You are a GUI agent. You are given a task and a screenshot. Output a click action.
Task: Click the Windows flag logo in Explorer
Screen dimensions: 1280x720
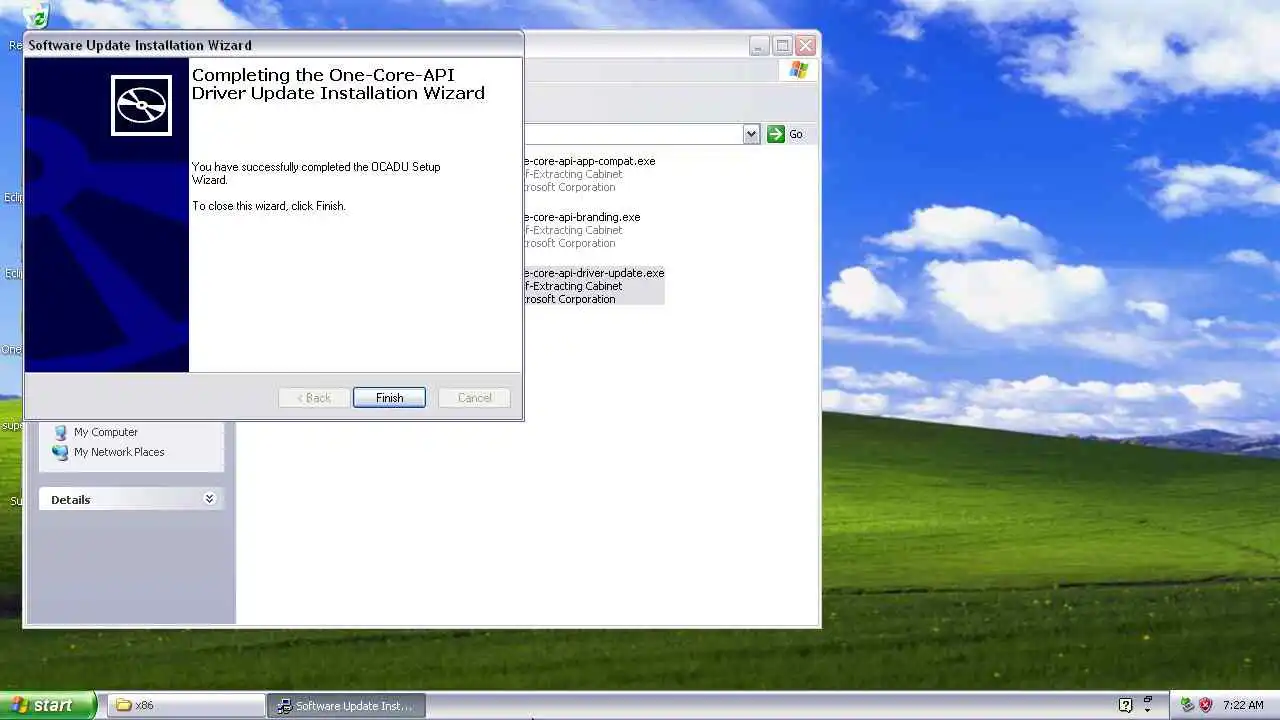coord(798,70)
